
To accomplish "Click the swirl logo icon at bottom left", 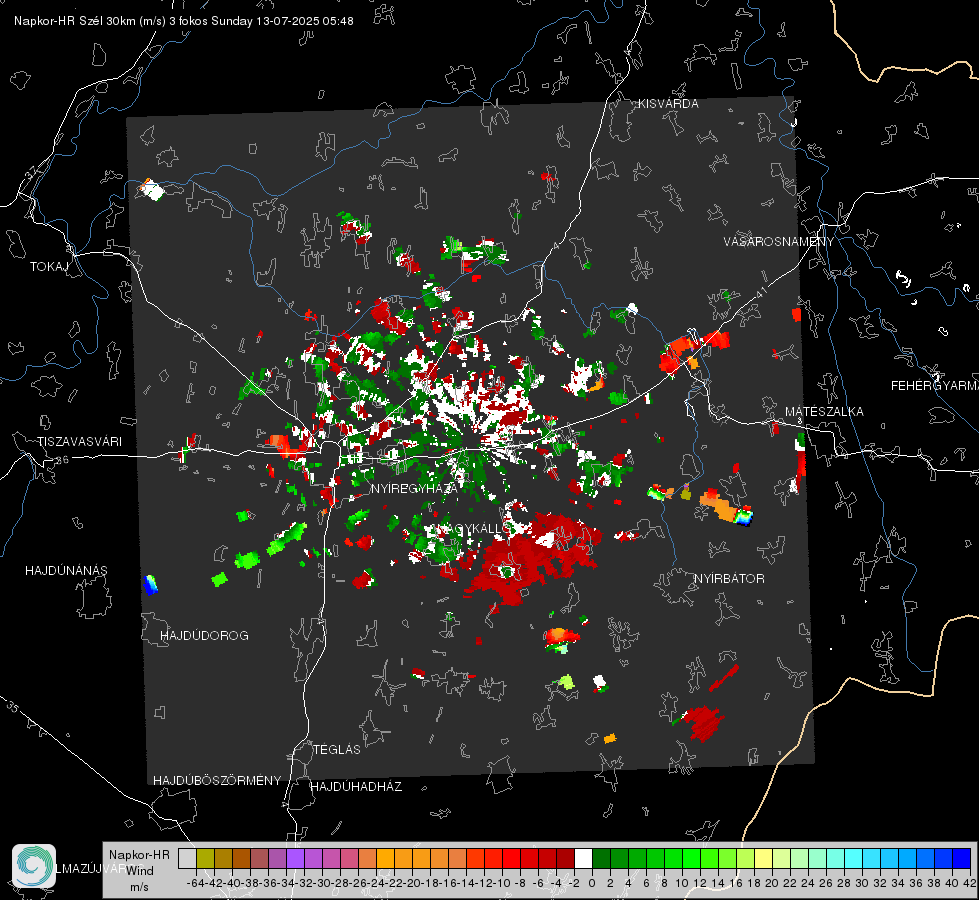I will (34, 866).
